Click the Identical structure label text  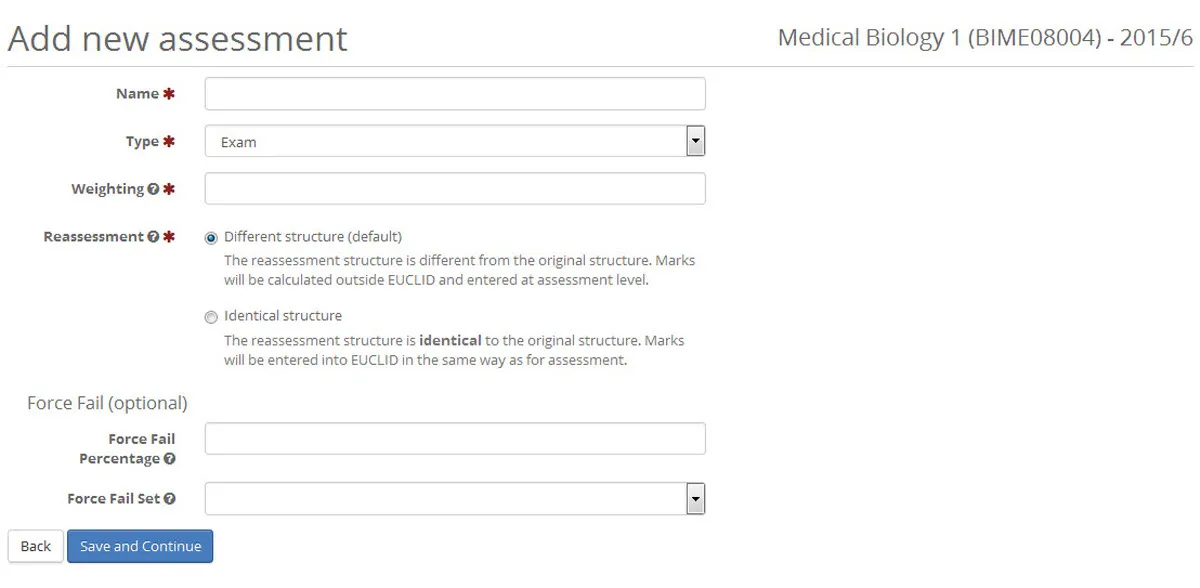(x=284, y=314)
